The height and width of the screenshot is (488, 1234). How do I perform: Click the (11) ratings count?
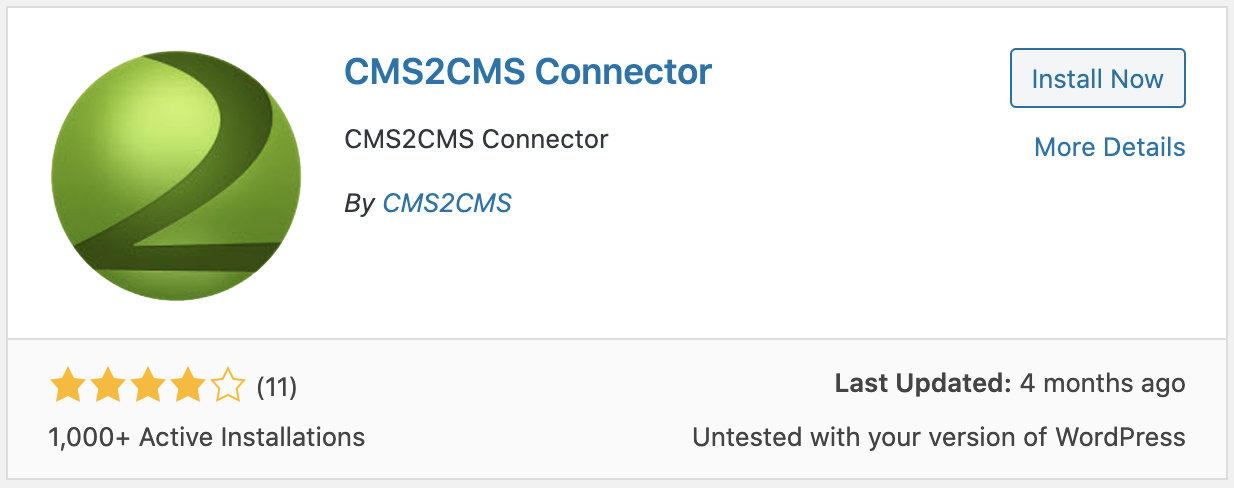[277, 386]
